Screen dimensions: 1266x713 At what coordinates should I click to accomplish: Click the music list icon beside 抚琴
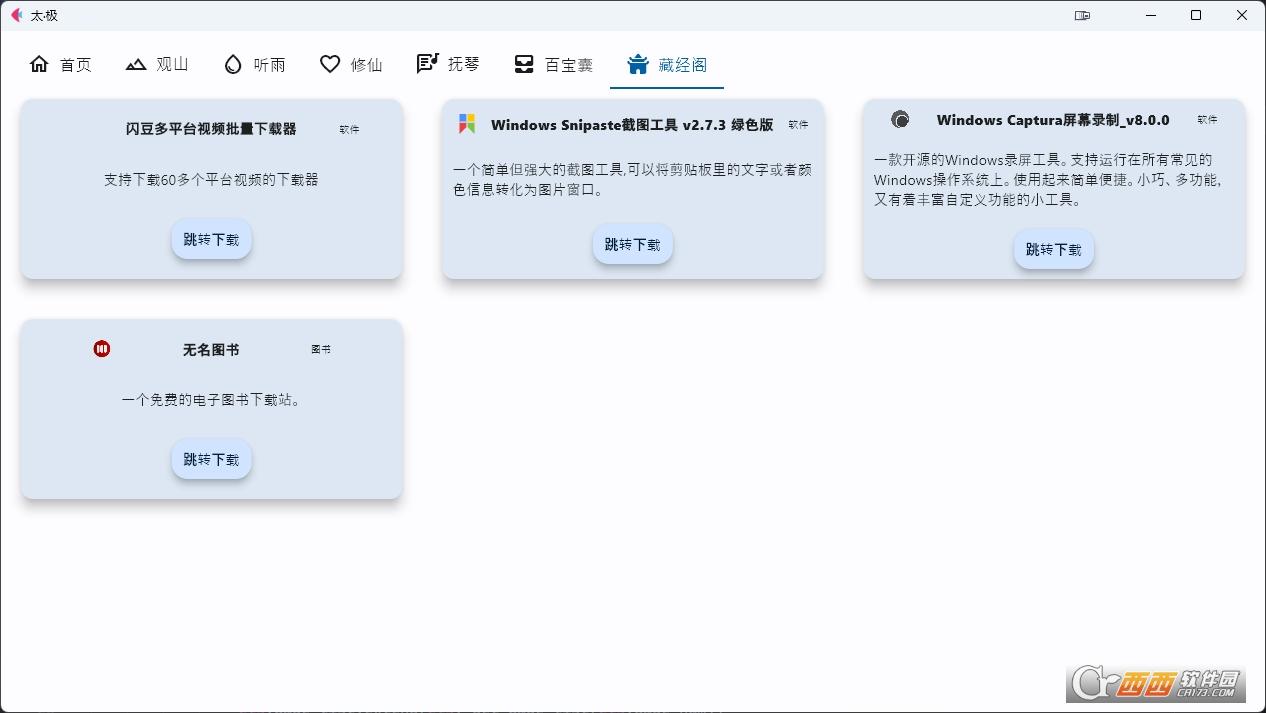tap(427, 64)
